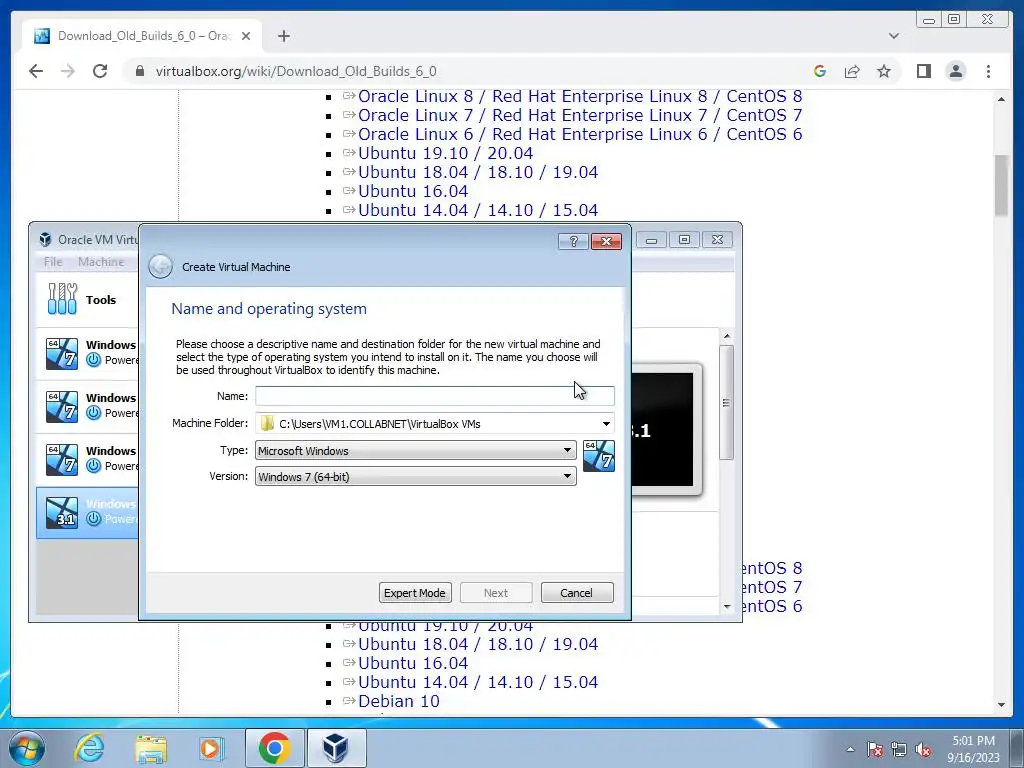Open the lower Ubuntu 16.04 link
This screenshot has width=1024, height=768.
click(x=413, y=663)
